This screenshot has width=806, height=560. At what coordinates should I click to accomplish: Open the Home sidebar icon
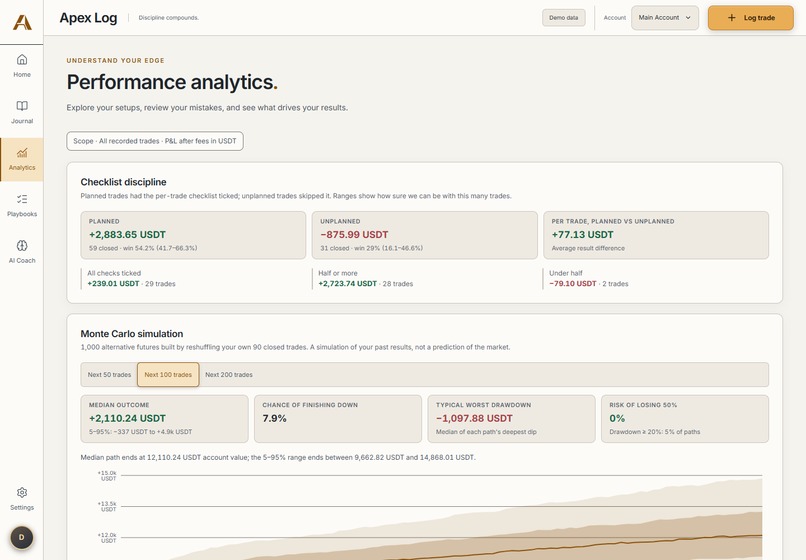[x=22, y=60]
